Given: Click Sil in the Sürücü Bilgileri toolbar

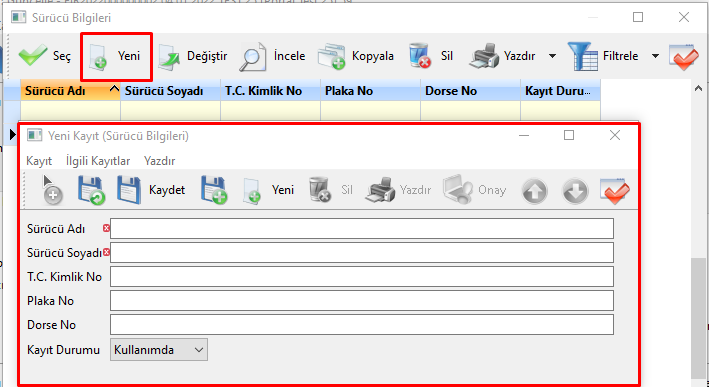Looking at the screenshot, I should [430, 56].
